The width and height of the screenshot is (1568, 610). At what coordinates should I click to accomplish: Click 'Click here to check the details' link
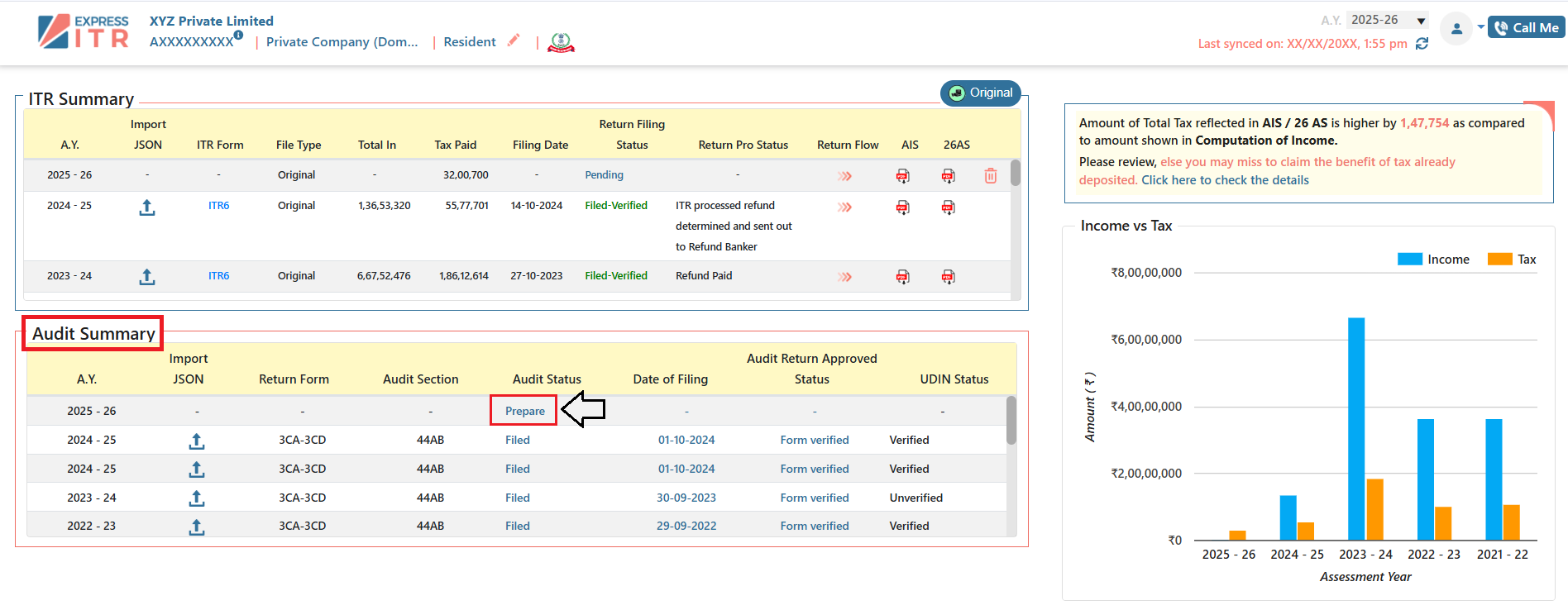[1226, 180]
